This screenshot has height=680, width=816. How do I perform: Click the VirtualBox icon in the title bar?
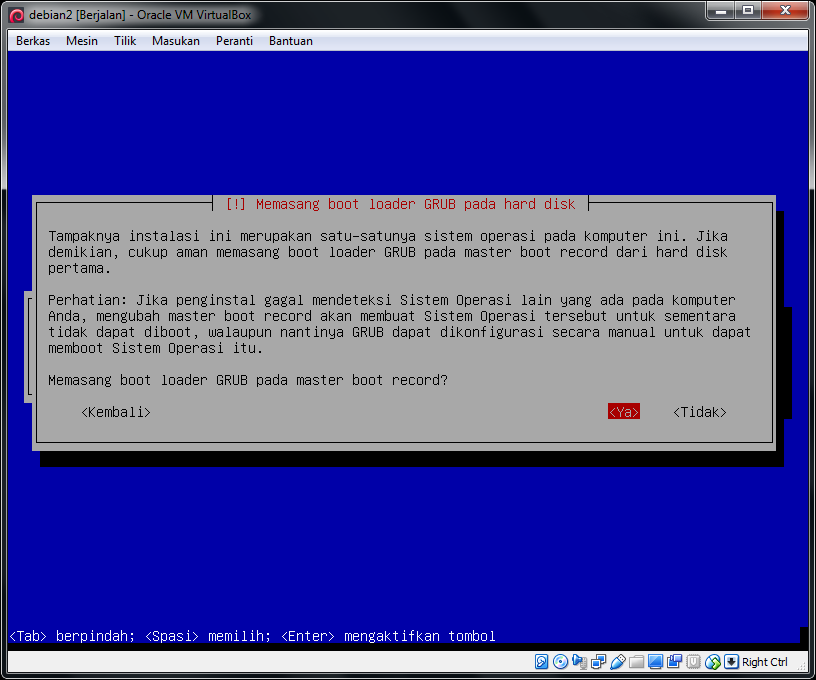(x=17, y=15)
